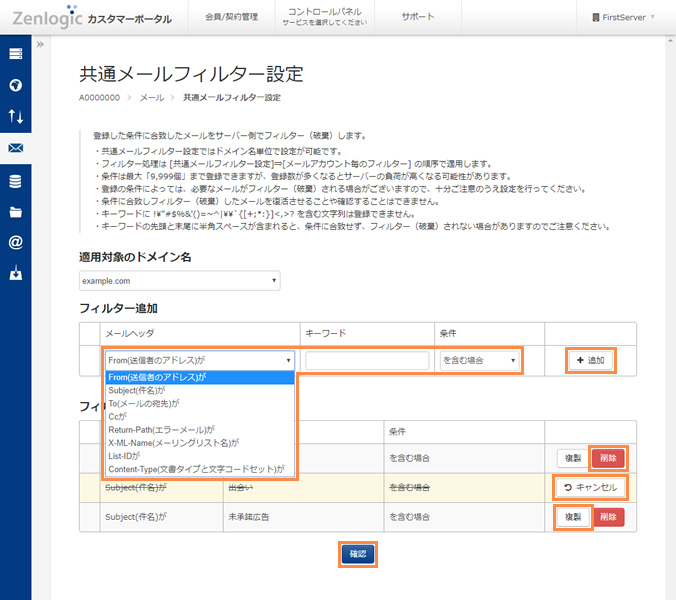The width and height of the screenshot is (676, 600).
Task: Choose Content-Type(文書タイプと文字コードセット)が option
Action: [200, 469]
